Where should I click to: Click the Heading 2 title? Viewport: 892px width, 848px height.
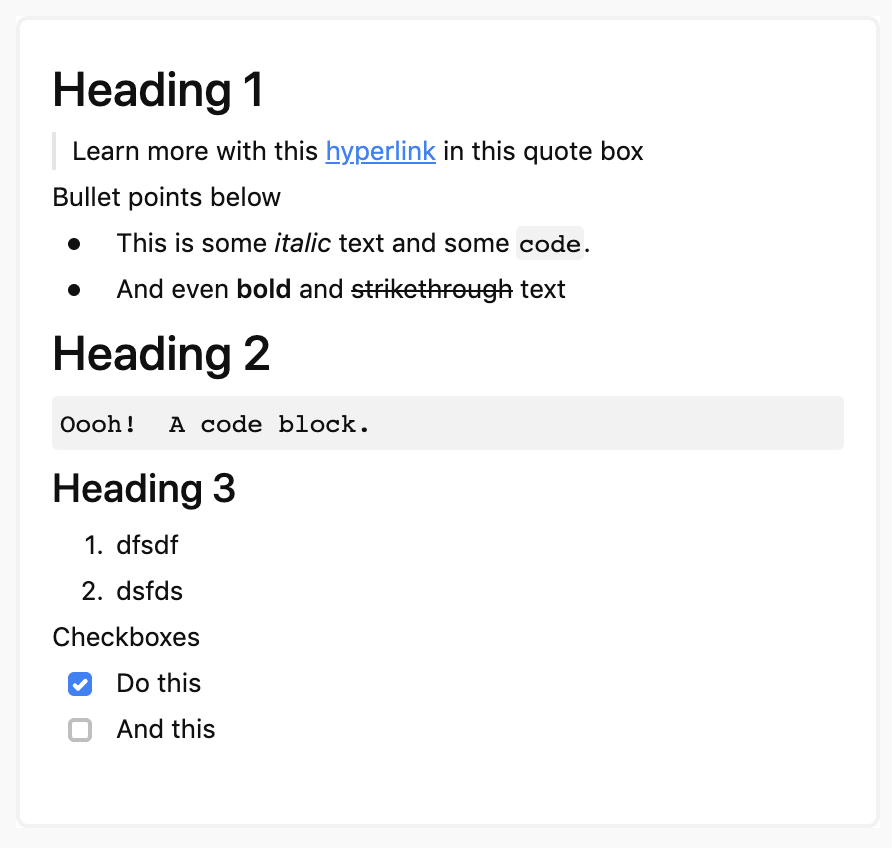pos(161,354)
